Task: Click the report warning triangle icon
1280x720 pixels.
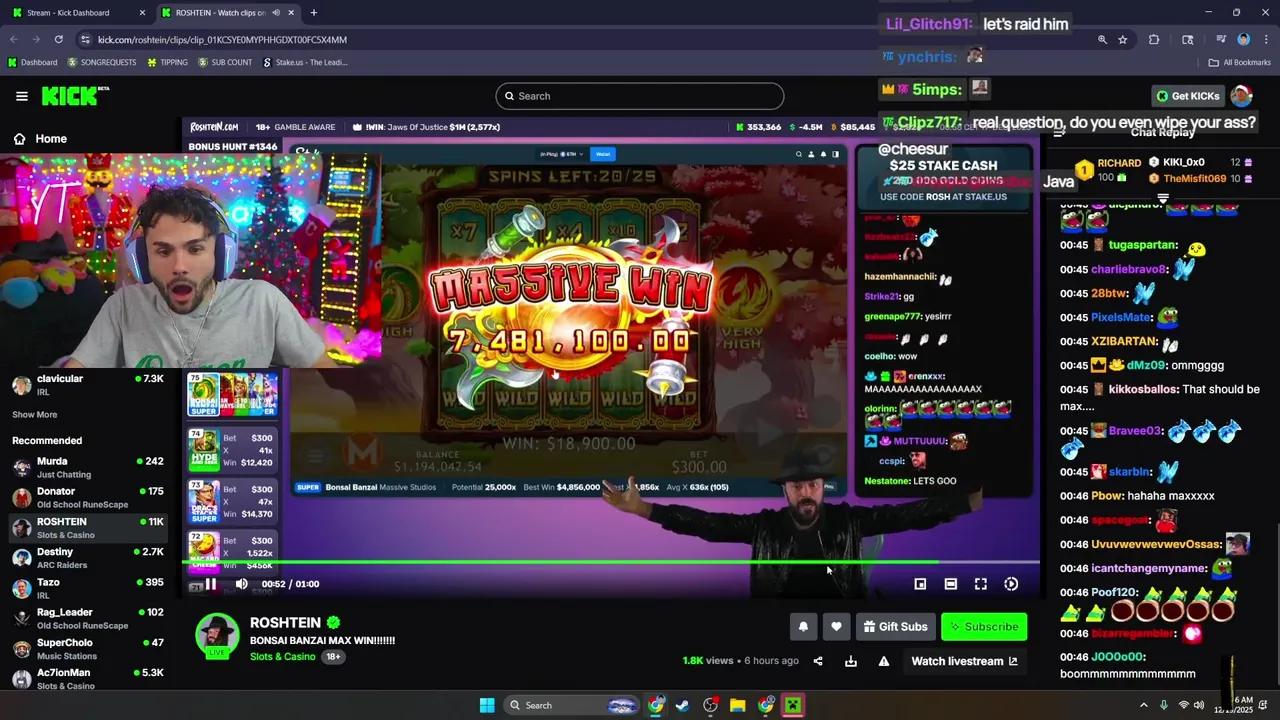Action: (x=884, y=661)
